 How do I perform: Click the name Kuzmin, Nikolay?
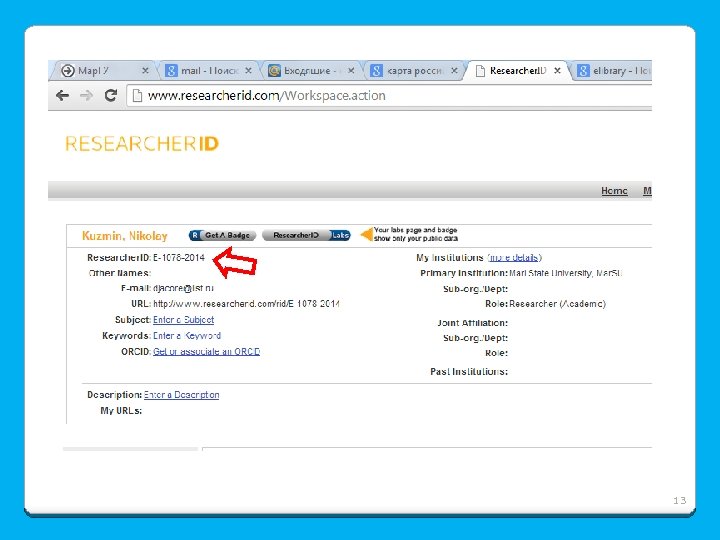point(125,236)
